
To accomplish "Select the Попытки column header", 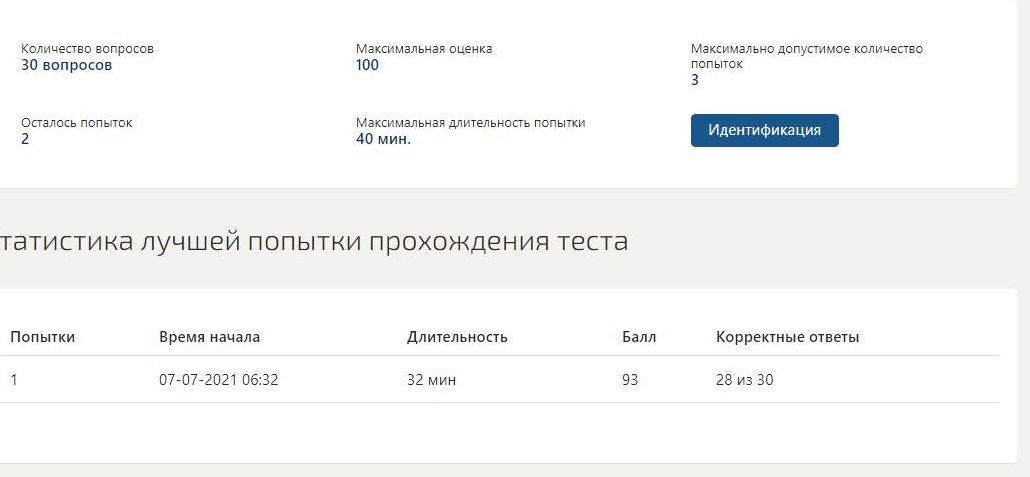I will pos(43,337).
